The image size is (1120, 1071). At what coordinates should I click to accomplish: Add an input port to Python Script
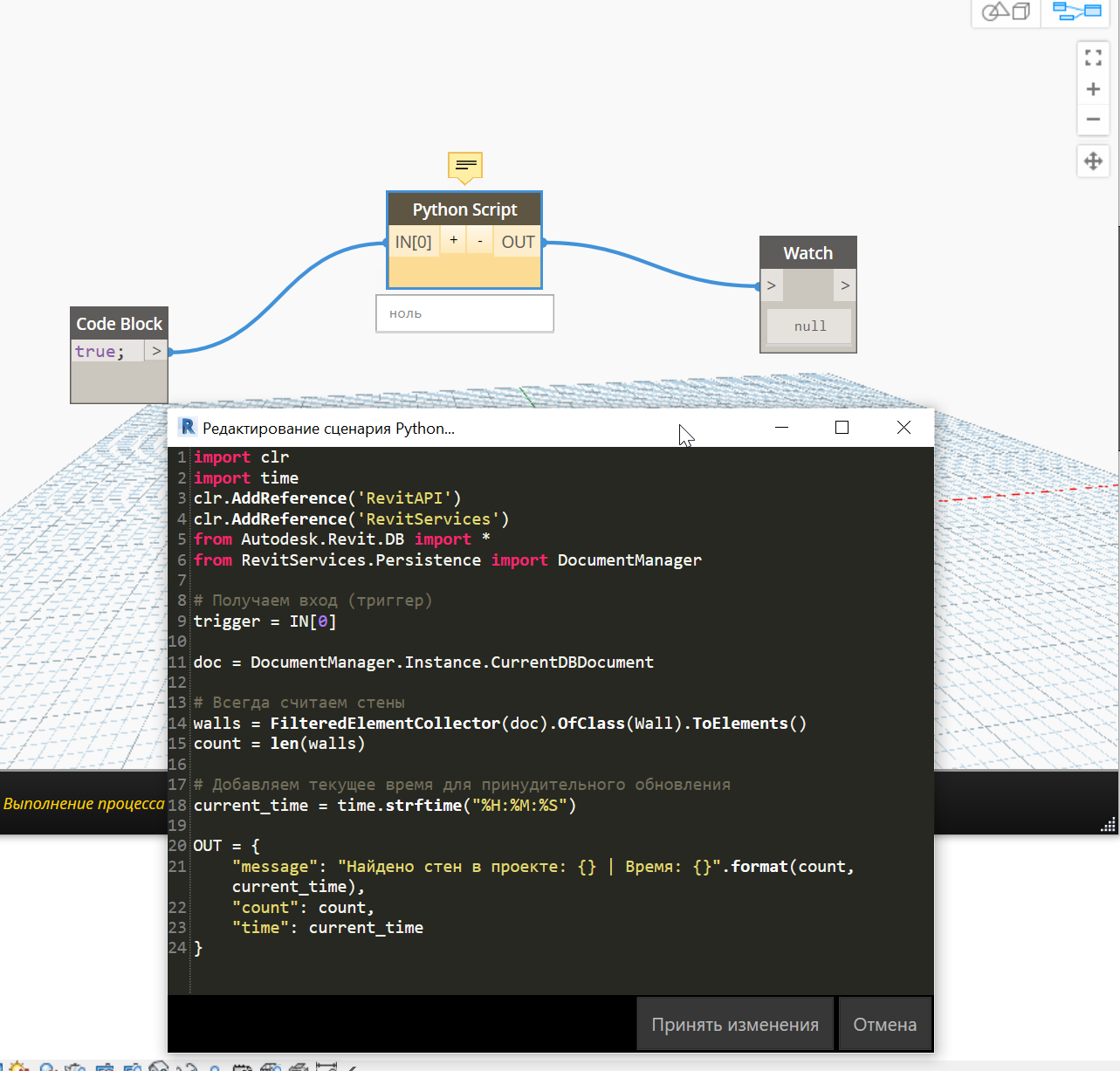(x=453, y=241)
